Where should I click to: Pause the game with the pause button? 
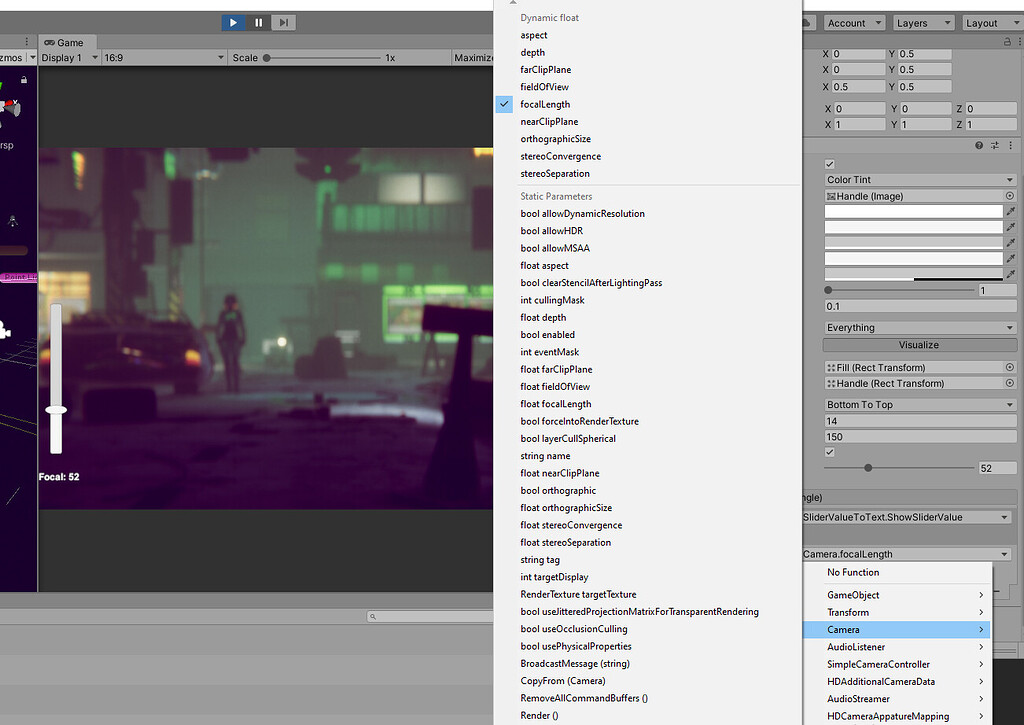259,23
